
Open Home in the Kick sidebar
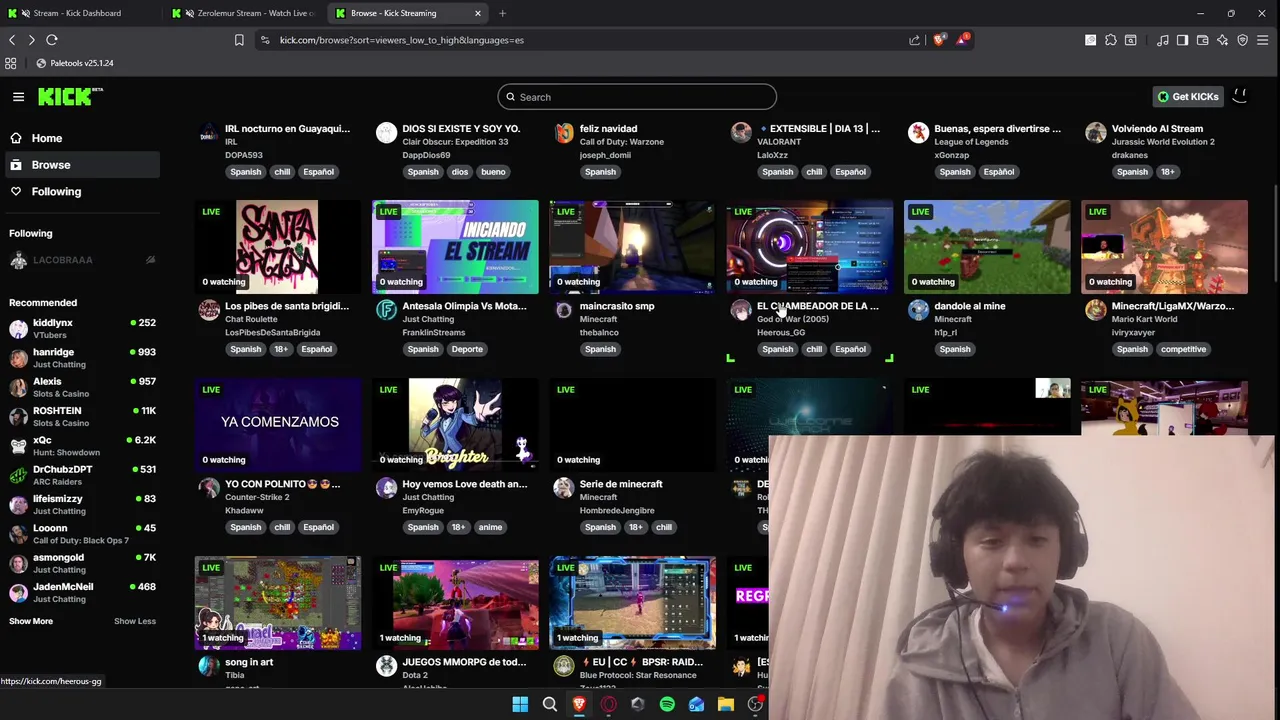80,138
